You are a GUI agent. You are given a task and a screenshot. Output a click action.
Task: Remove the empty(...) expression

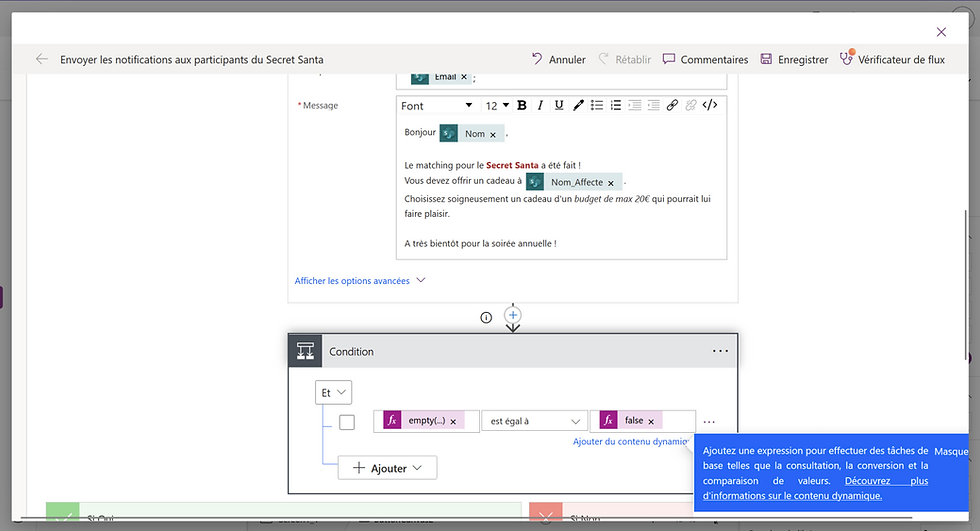pos(453,422)
